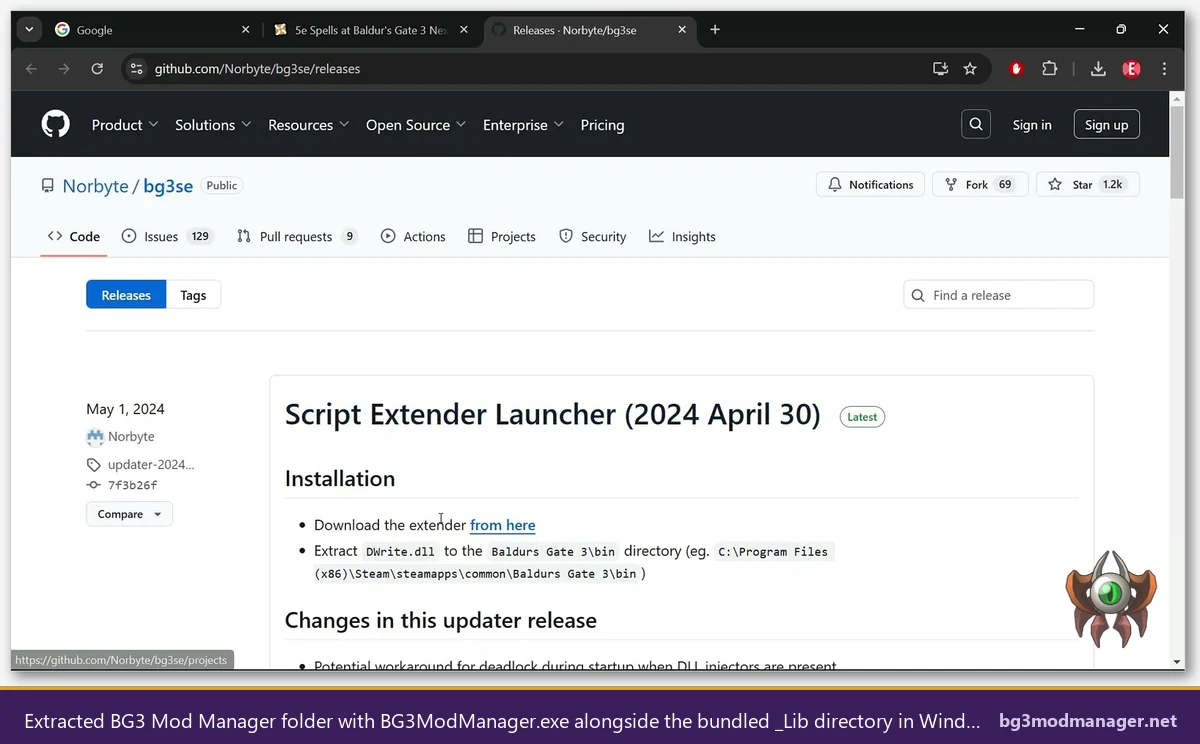Reload the page with refresh icon
This screenshot has height=744, width=1200.
tap(97, 69)
